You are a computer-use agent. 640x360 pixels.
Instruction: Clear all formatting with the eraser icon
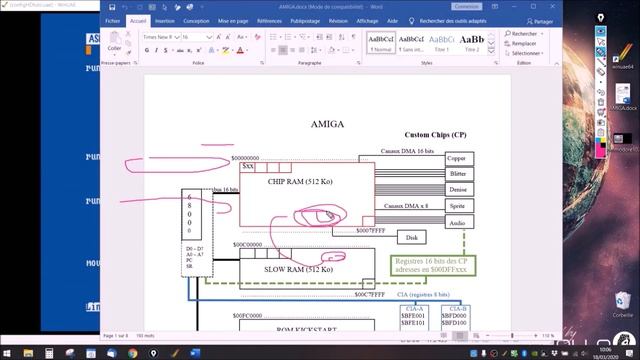point(257,37)
